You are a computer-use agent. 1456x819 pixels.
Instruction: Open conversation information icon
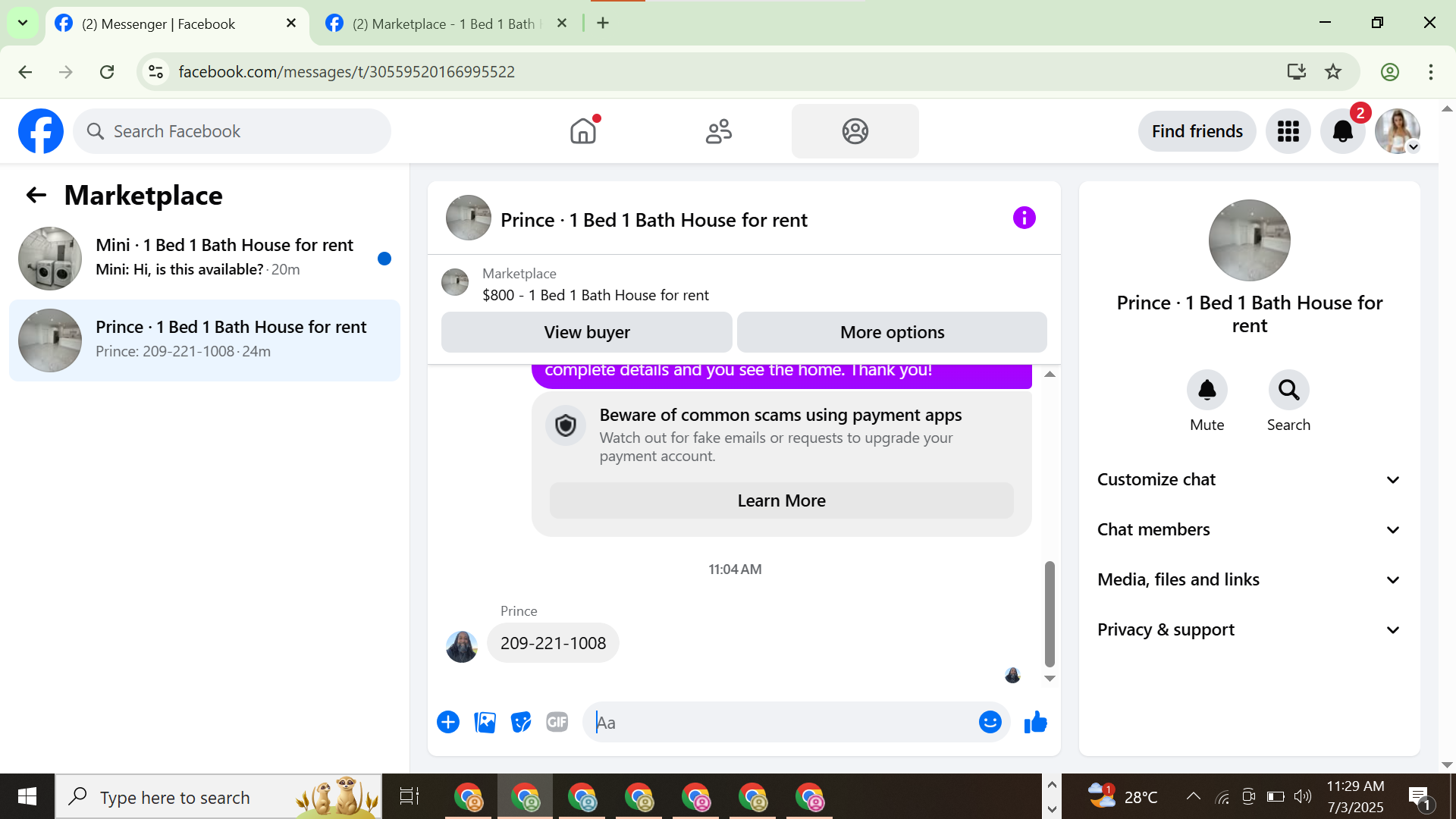point(1024,218)
